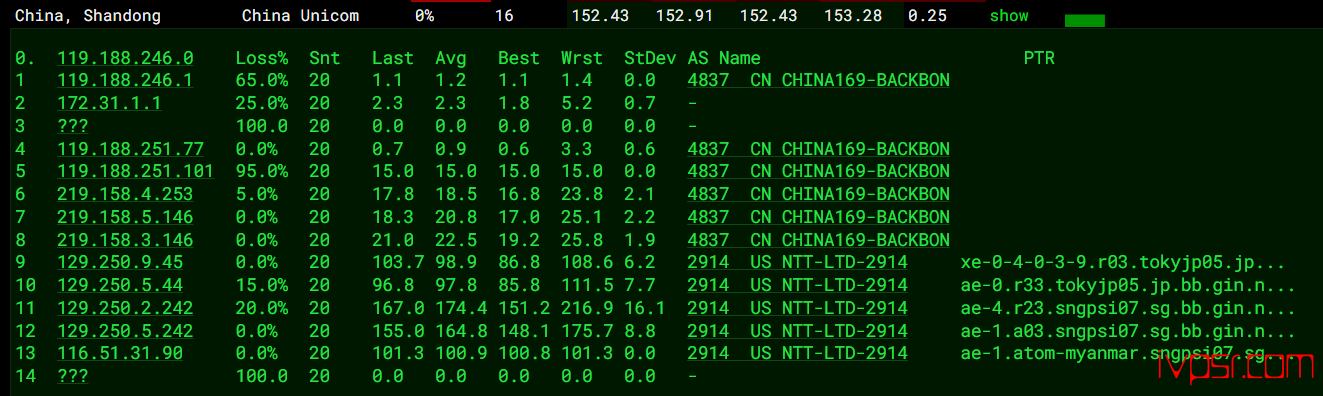Open AS 2914 NTT link on hop 9
The width and height of the screenshot is (1323, 396).
pyautogui.click(x=798, y=262)
